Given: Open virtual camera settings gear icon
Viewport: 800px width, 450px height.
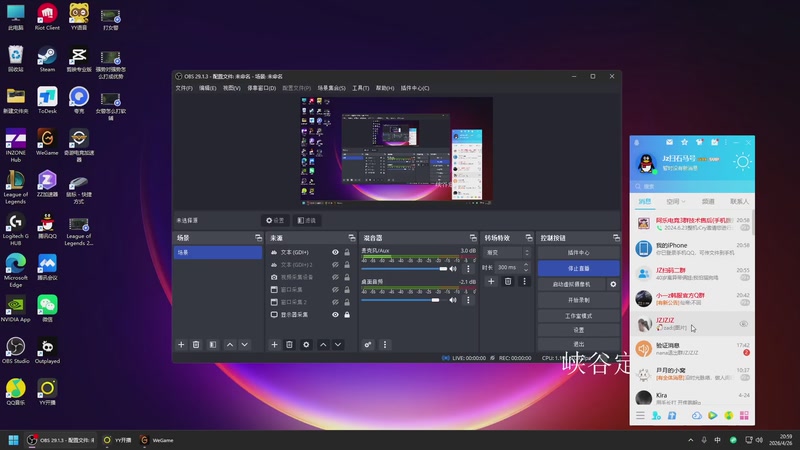Looking at the screenshot, I should (x=613, y=284).
